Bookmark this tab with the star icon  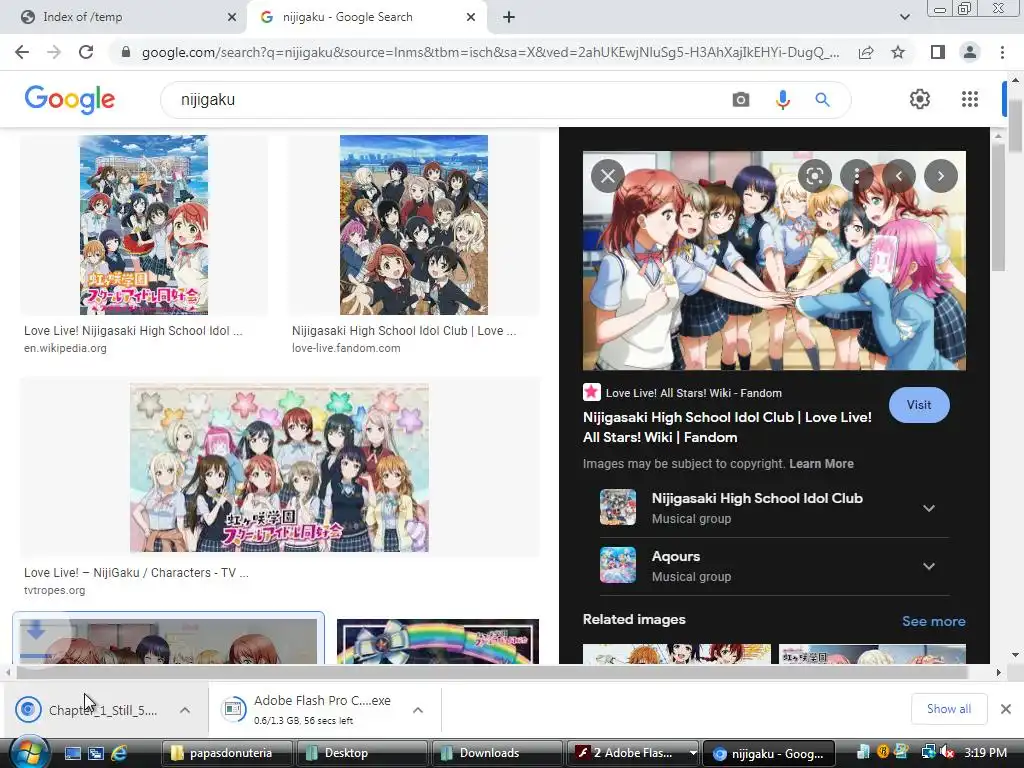point(898,52)
